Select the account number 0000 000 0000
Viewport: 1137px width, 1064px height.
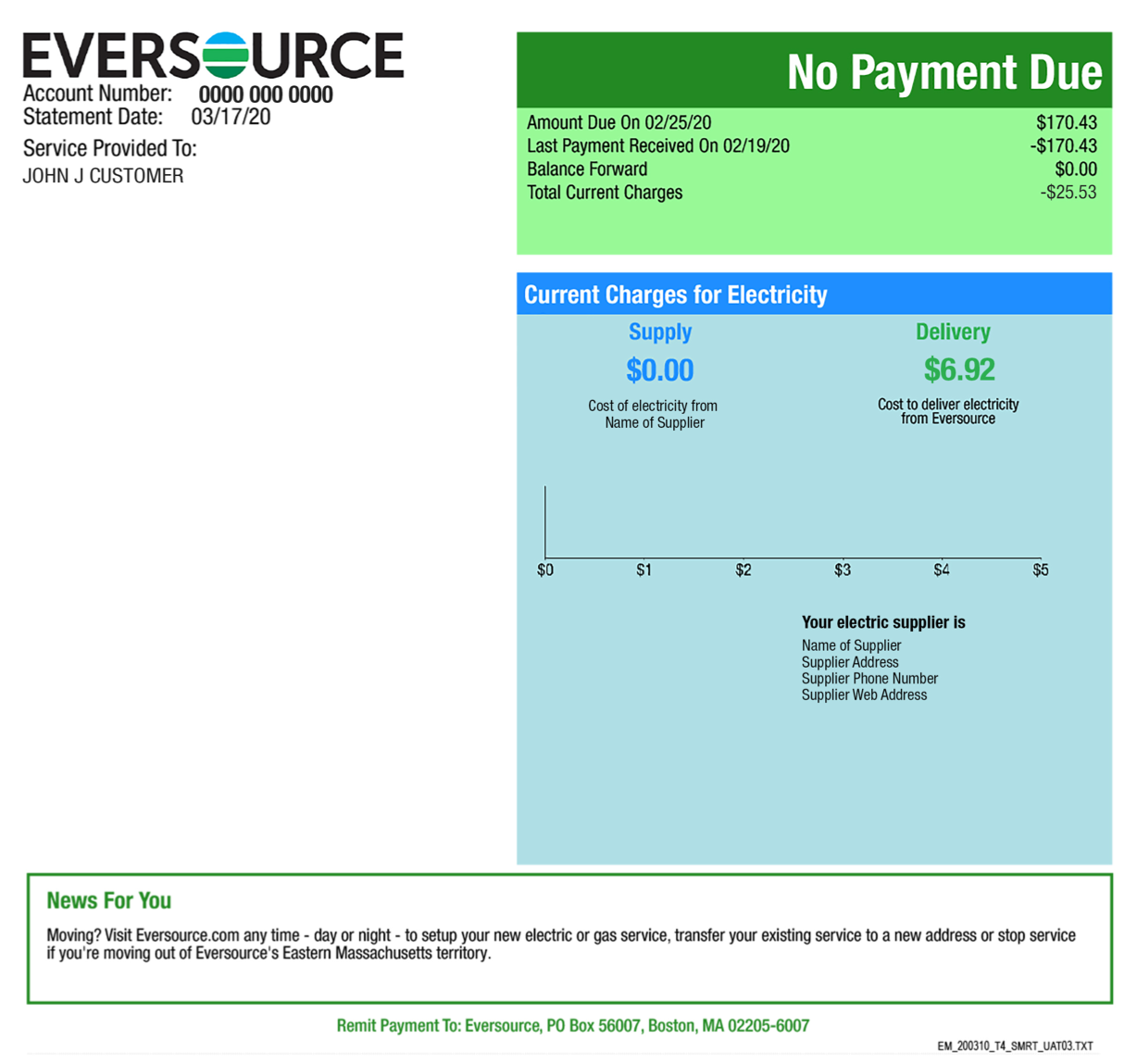[266, 94]
